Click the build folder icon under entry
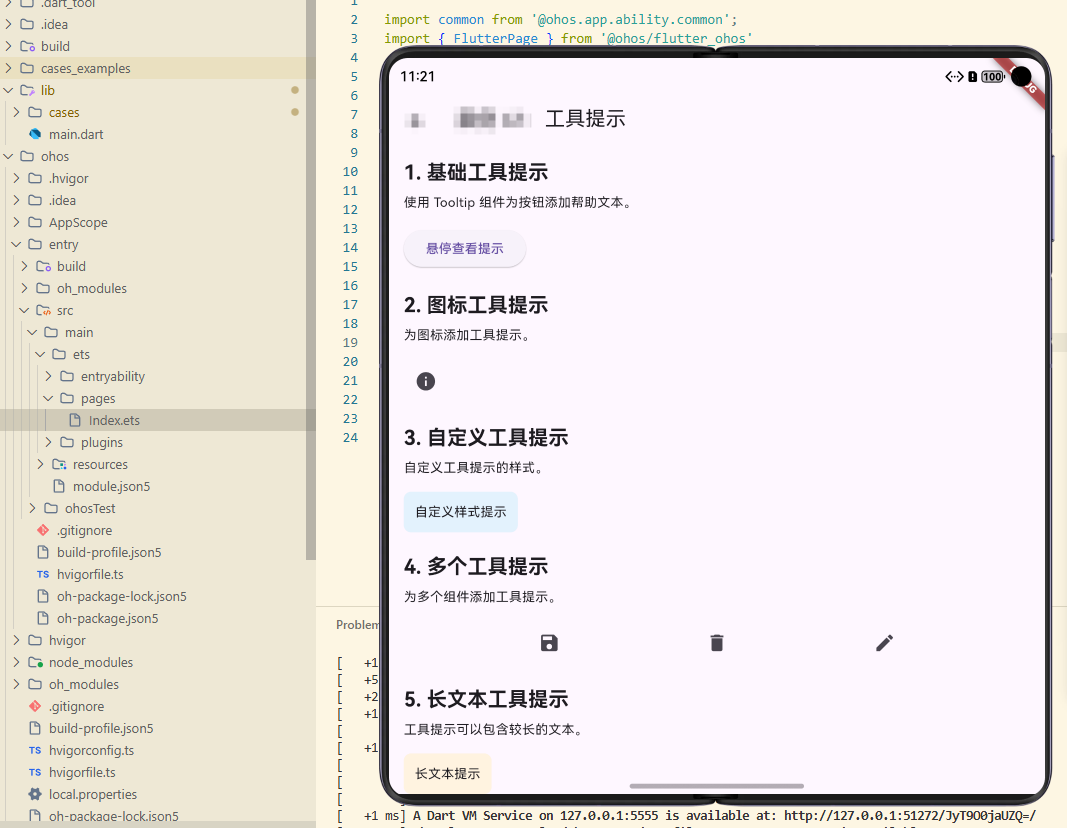The height and width of the screenshot is (828, 1067). [44, 266]
